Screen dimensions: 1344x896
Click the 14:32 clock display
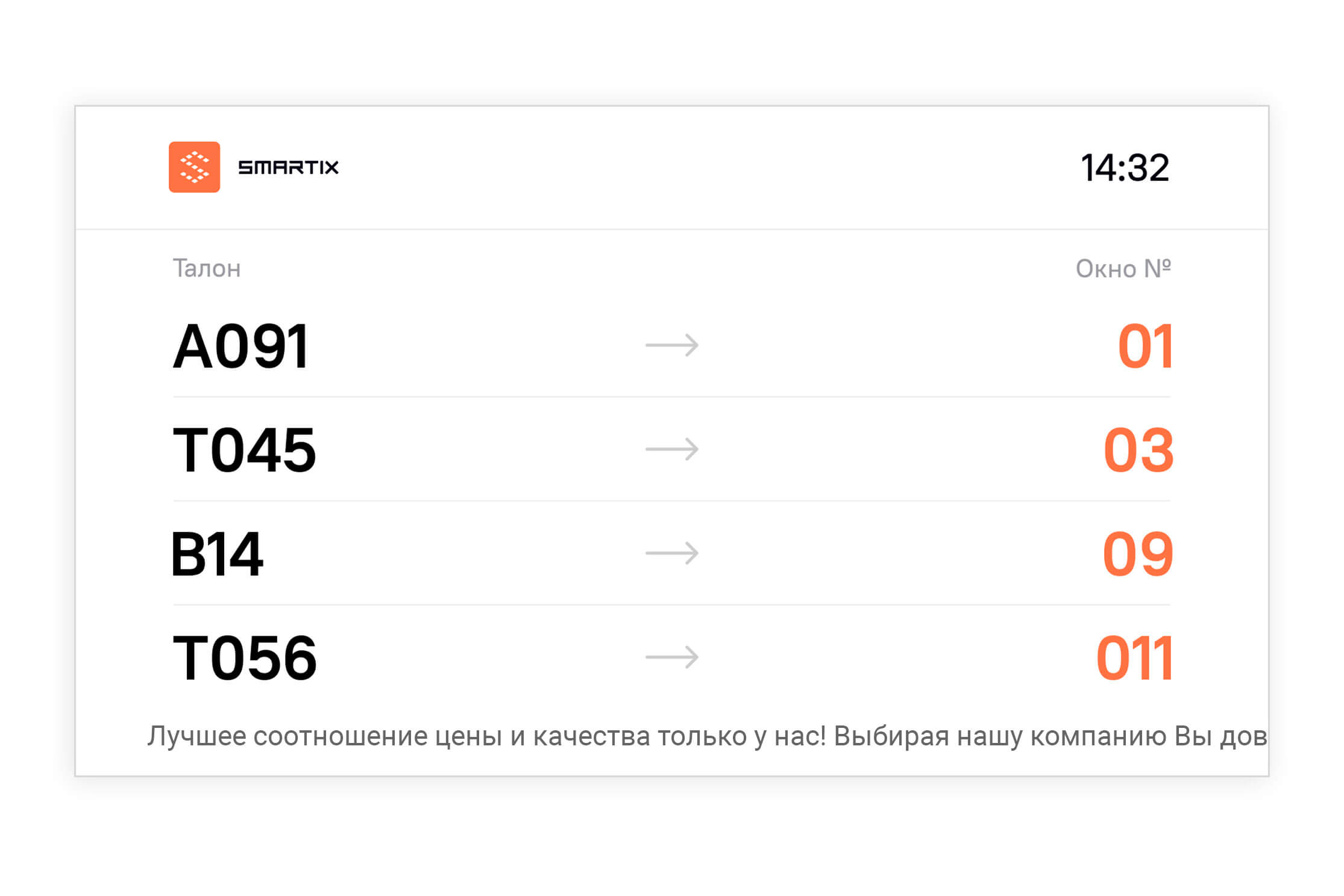1125,168
